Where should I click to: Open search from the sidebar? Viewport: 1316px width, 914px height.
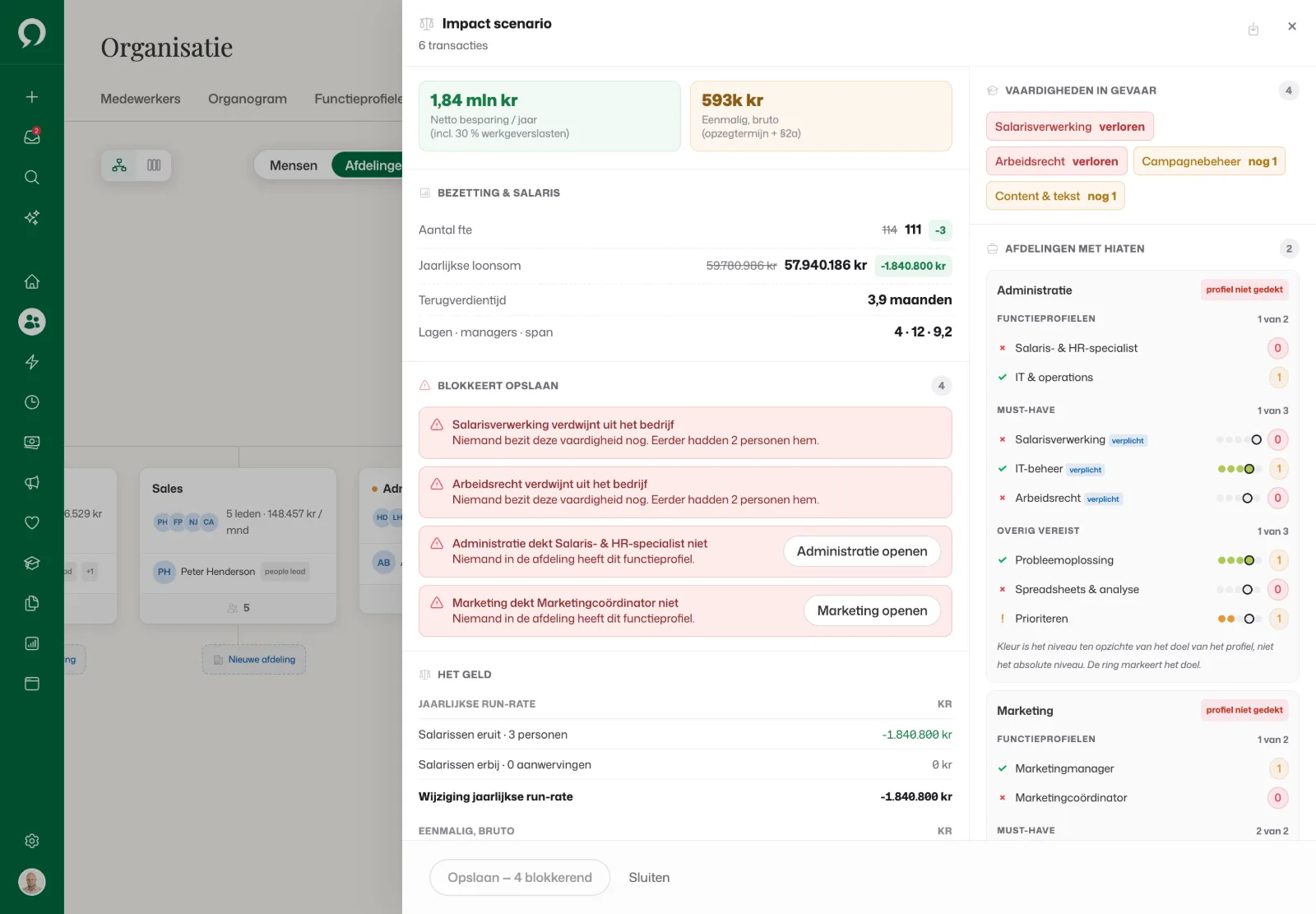[x=32, y=177]
